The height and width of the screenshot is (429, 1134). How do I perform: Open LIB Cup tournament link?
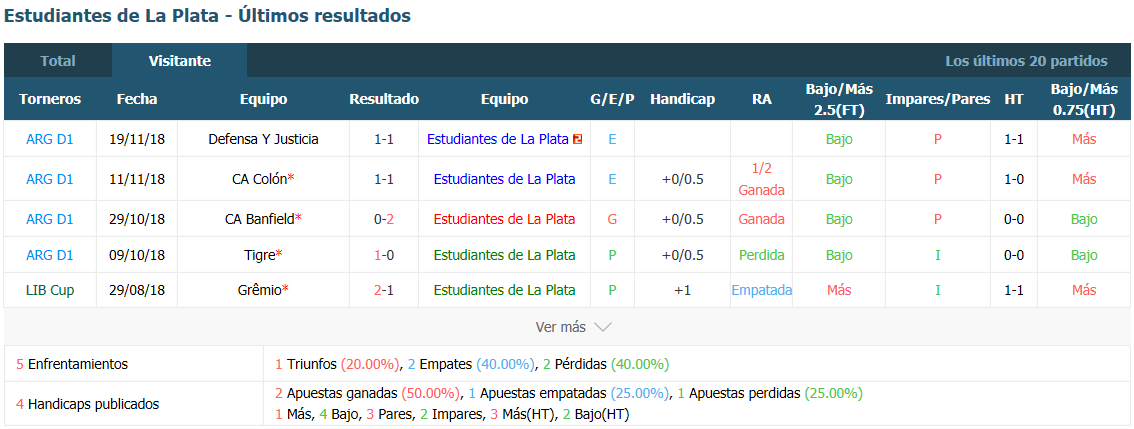[x=49, y=290]
